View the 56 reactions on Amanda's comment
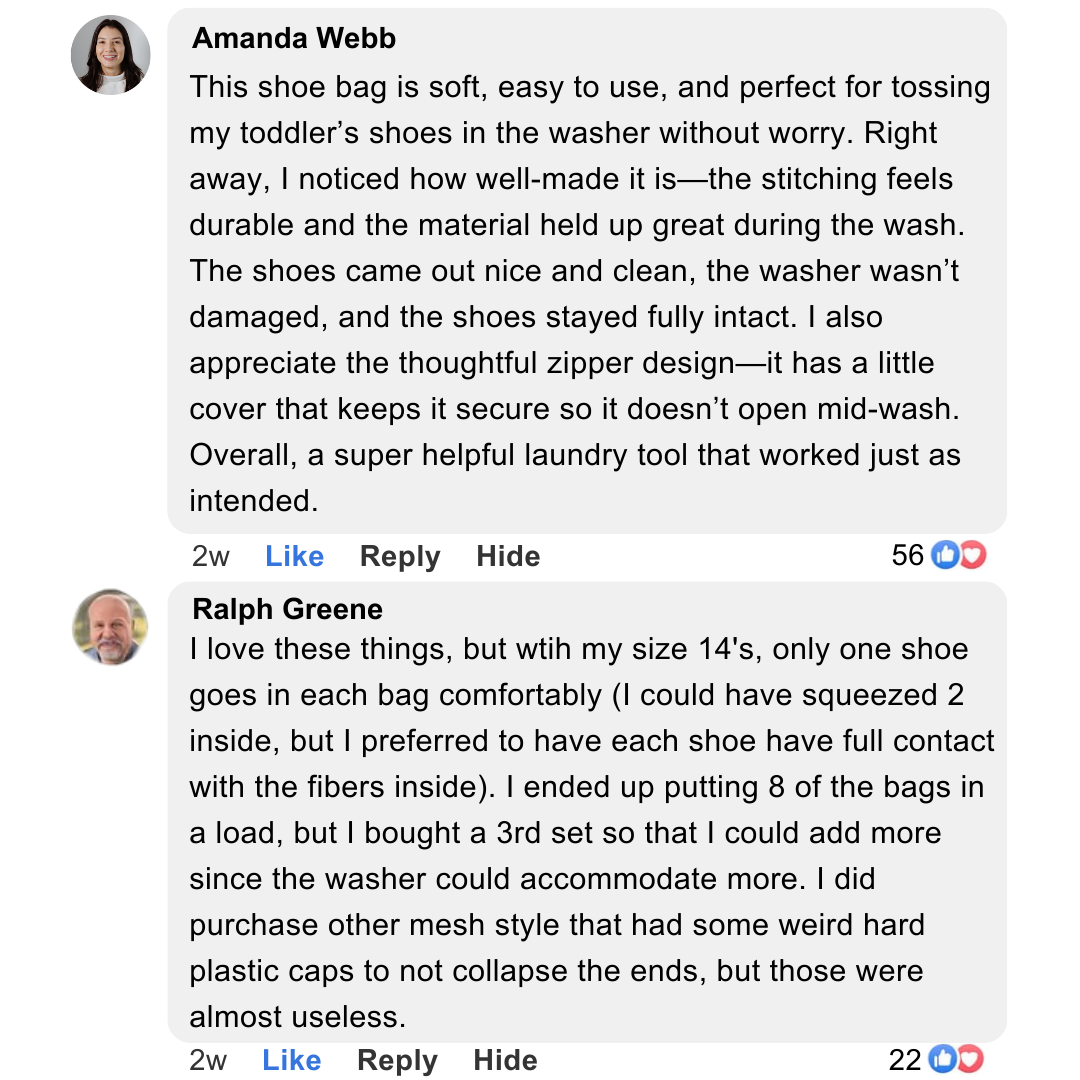 click(x=908, y=555)
